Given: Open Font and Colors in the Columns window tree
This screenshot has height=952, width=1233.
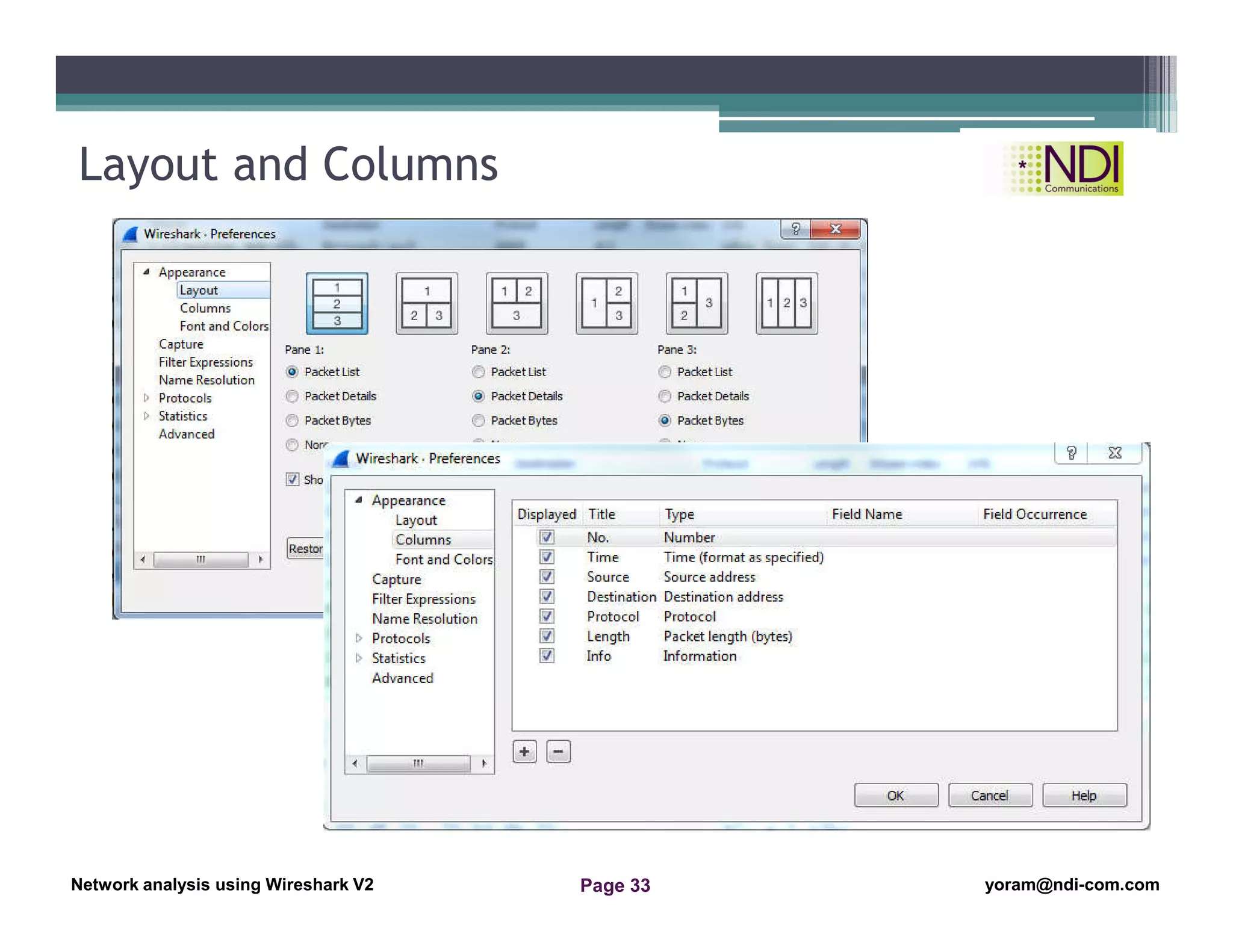Looking at the screenshot, I should coord(444,560).
